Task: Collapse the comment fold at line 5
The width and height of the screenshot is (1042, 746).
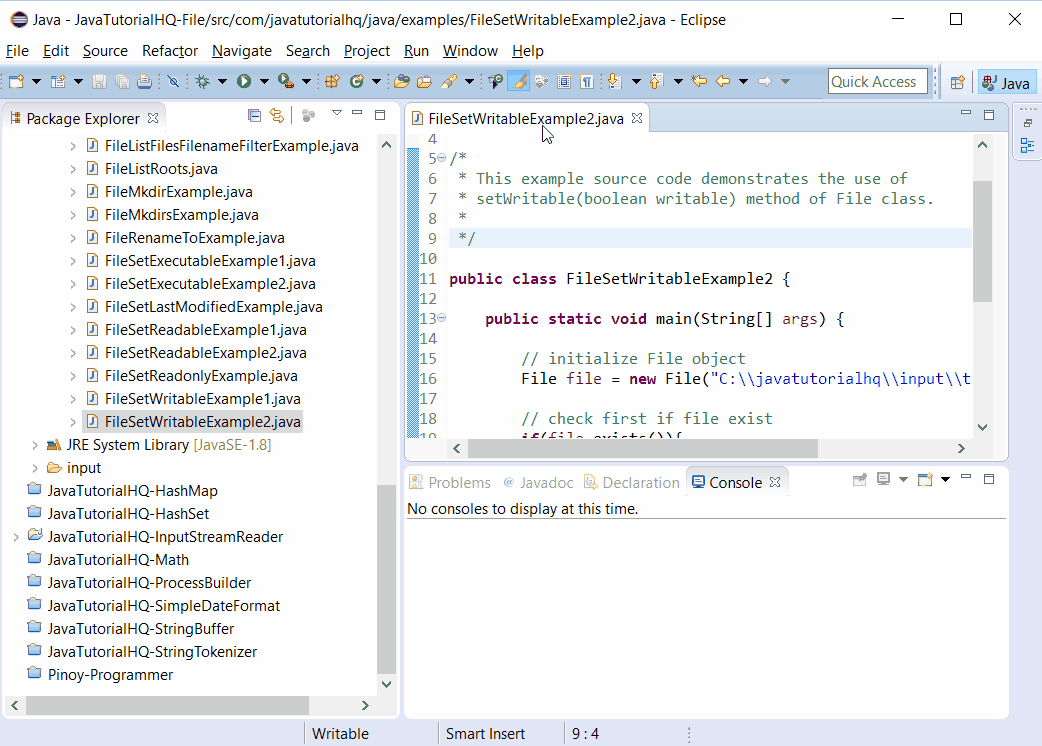Action: tap(441, 158)
